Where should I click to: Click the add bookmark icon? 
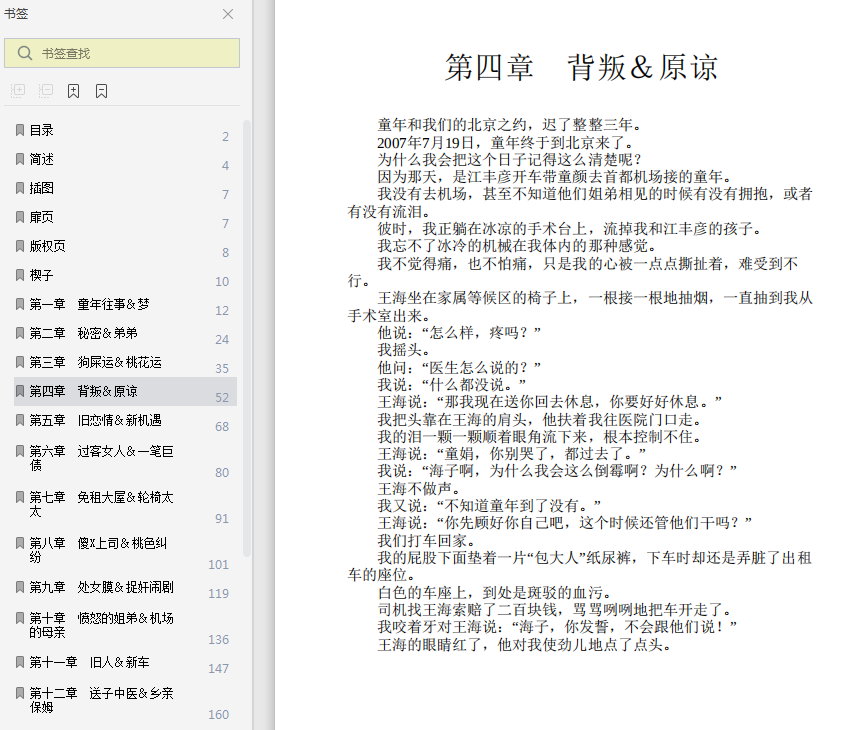(73, 91)
